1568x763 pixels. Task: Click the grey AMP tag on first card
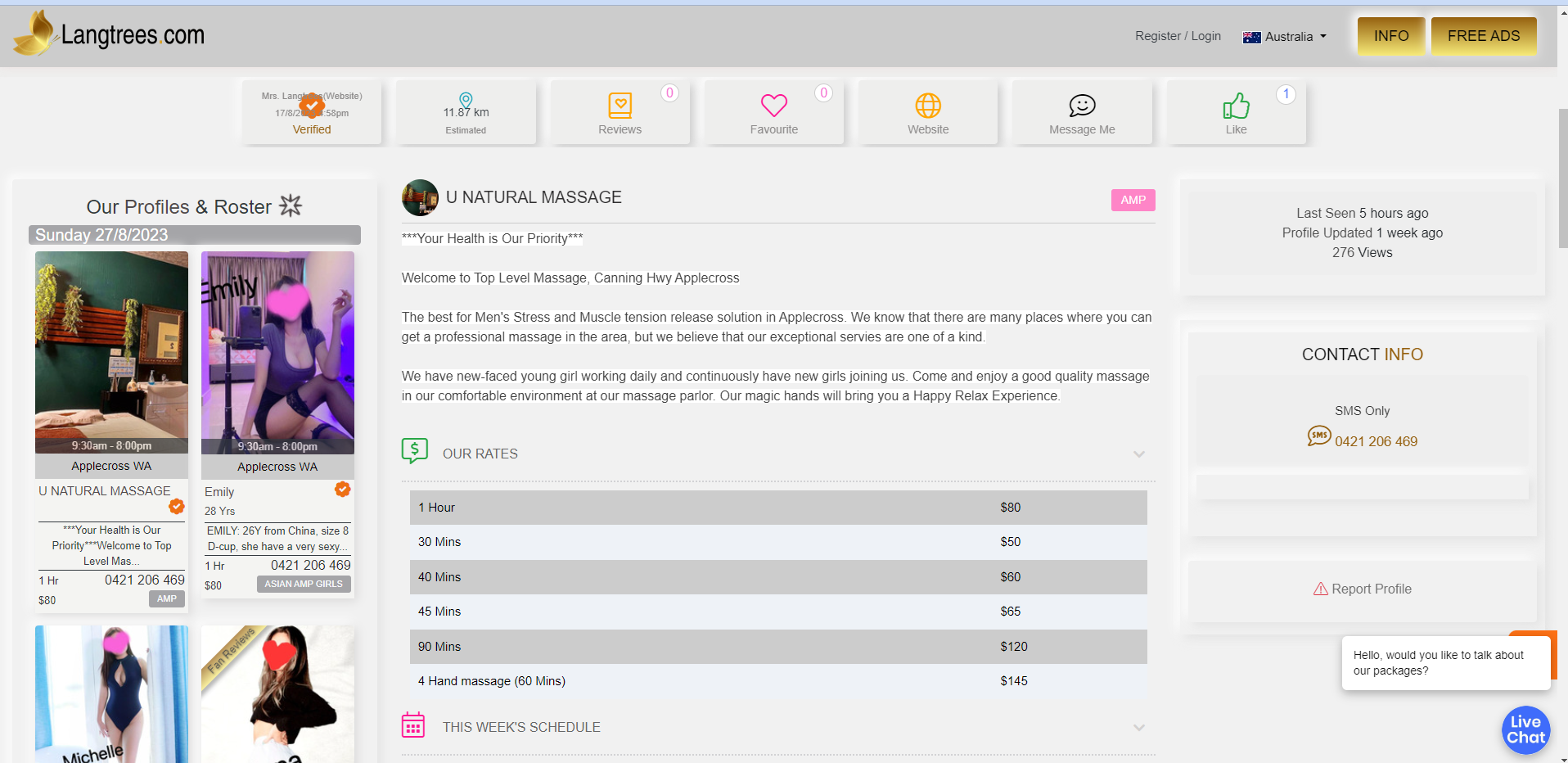167,599
